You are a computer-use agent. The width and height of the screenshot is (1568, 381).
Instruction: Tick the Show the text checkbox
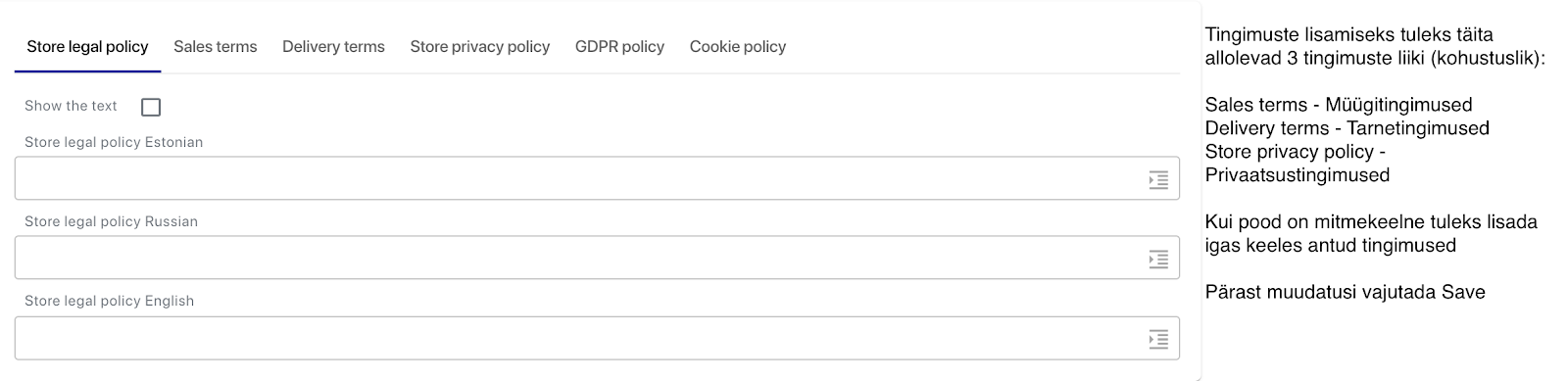click(151, 107)
